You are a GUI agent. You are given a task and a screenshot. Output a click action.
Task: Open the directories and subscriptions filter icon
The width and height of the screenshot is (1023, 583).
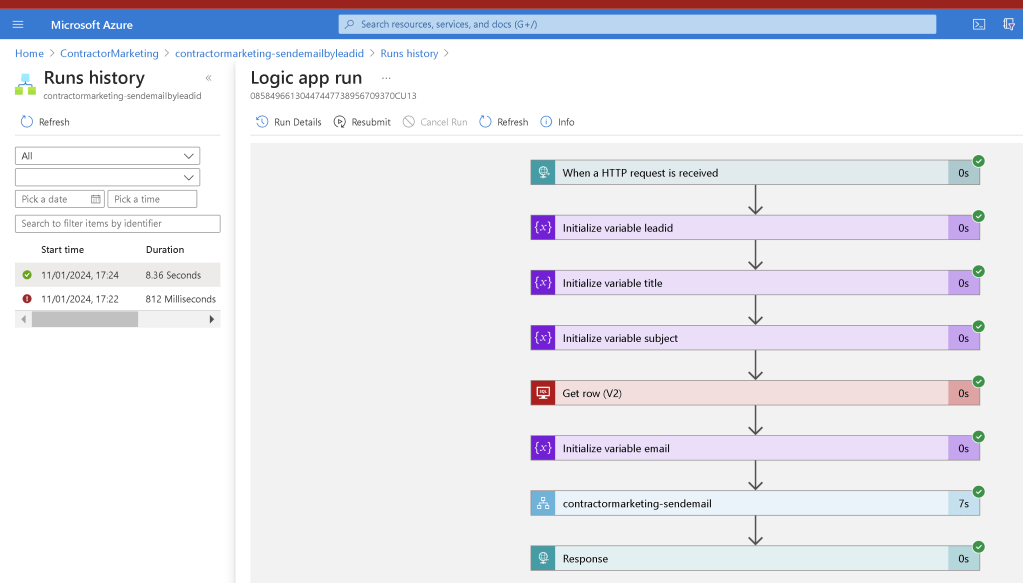point(1009,25)
